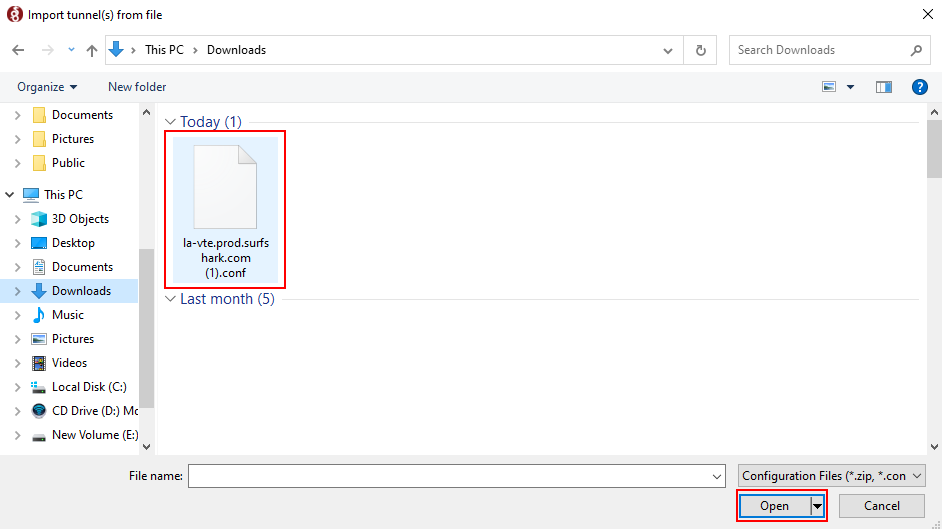
Task: Open the Configuration Files type dropdown
Action: pos(832,476)
